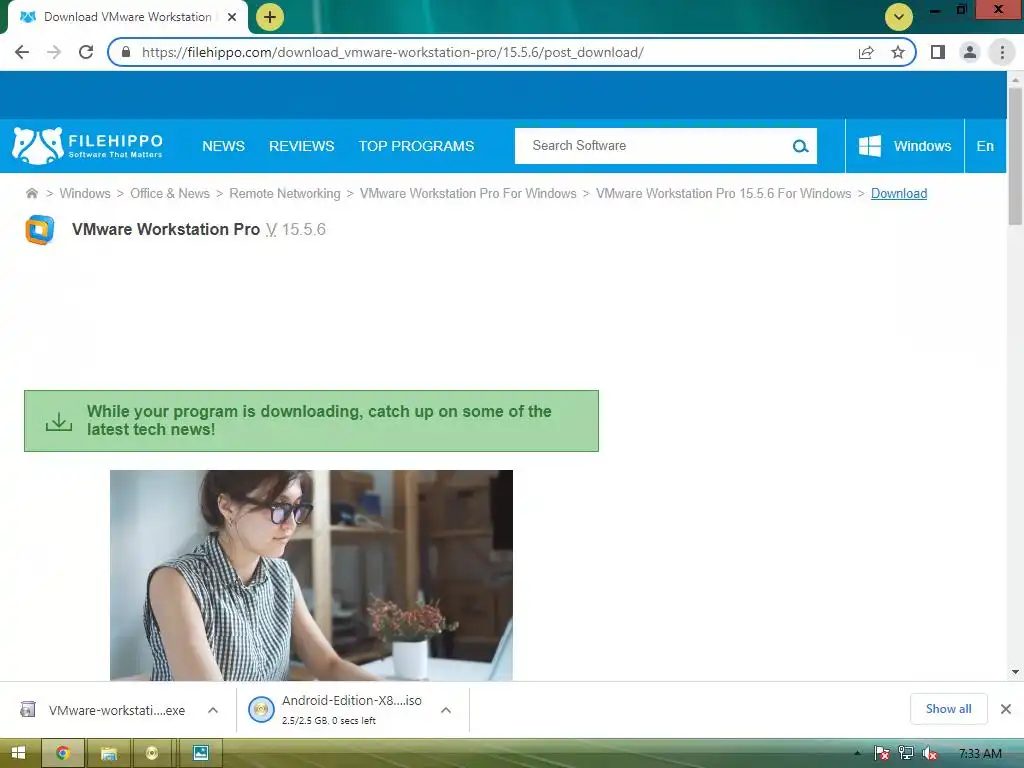Click the FileHippo logo
This screenshot has height=768, width=1024.
pos(88,146)
